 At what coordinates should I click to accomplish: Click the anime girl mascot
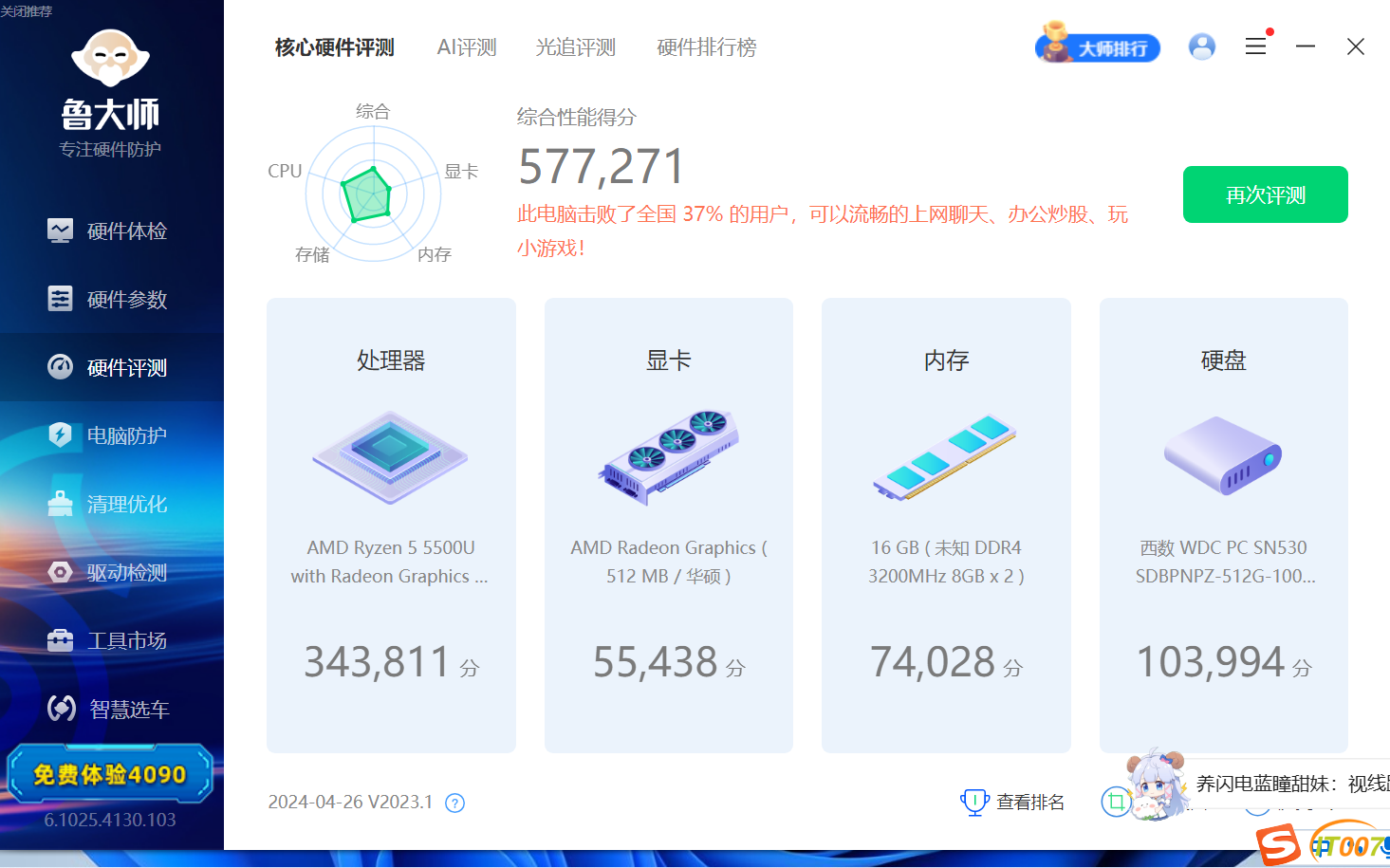(1158, 784)
